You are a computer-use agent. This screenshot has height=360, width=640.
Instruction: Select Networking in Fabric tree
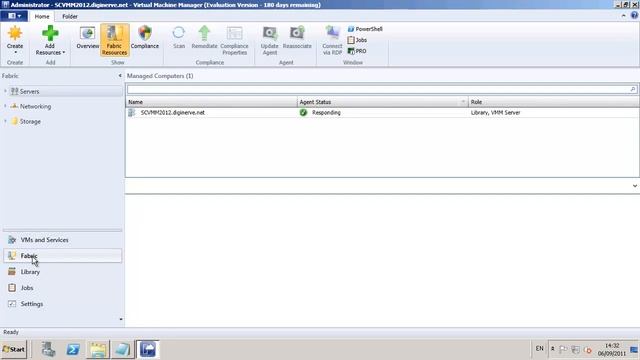coord(36,107)
